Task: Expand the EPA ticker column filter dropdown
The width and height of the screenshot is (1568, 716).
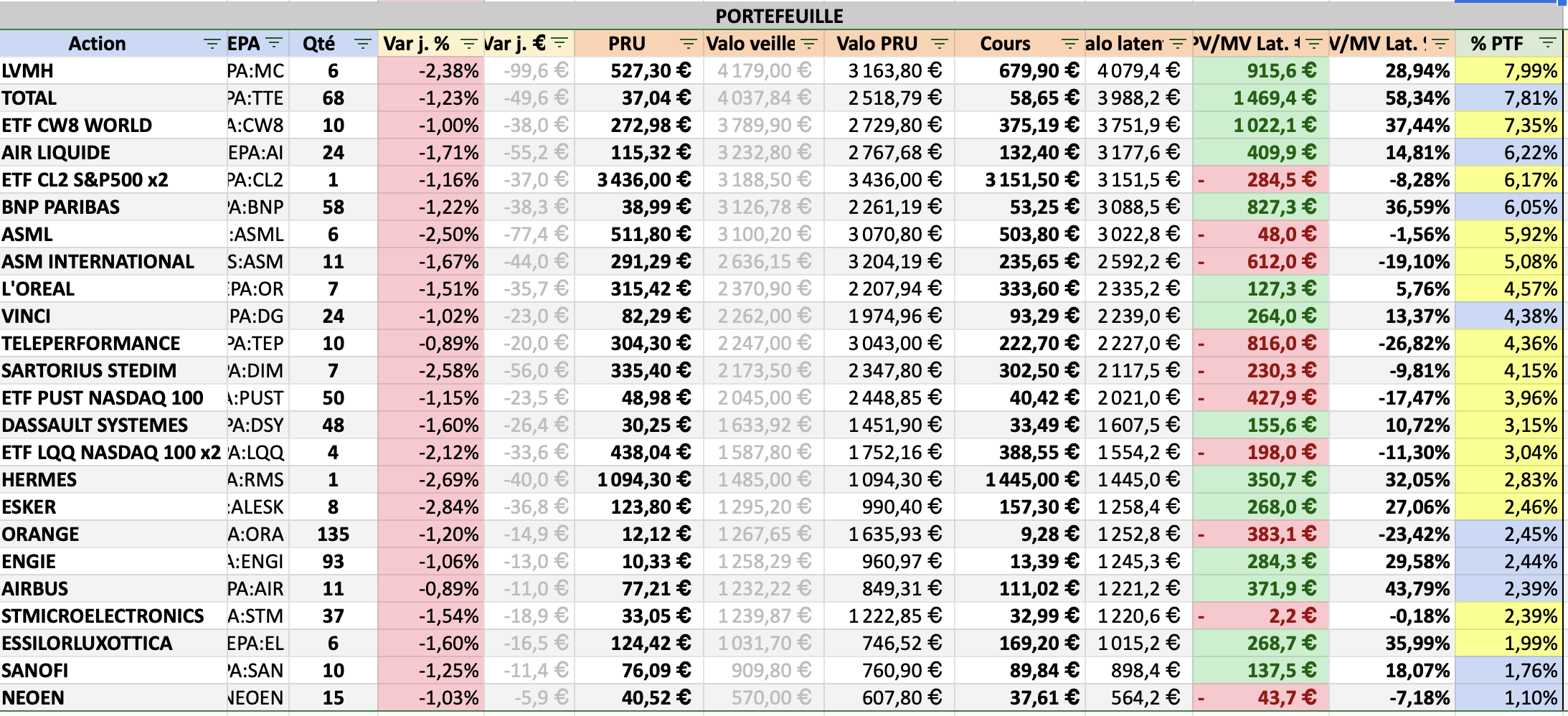Action: (x=274, y=44)
